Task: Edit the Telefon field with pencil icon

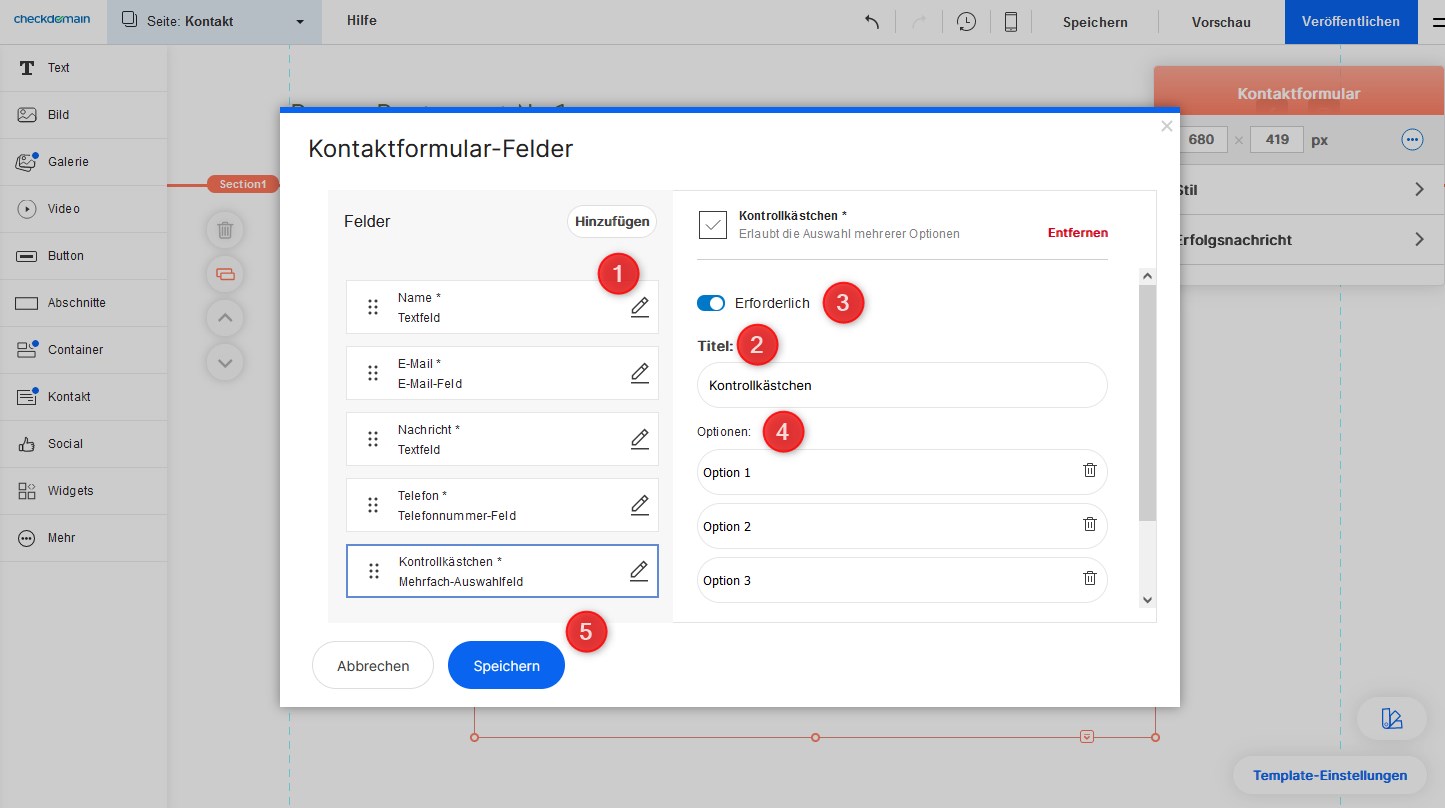Action: tap(639, 505)
